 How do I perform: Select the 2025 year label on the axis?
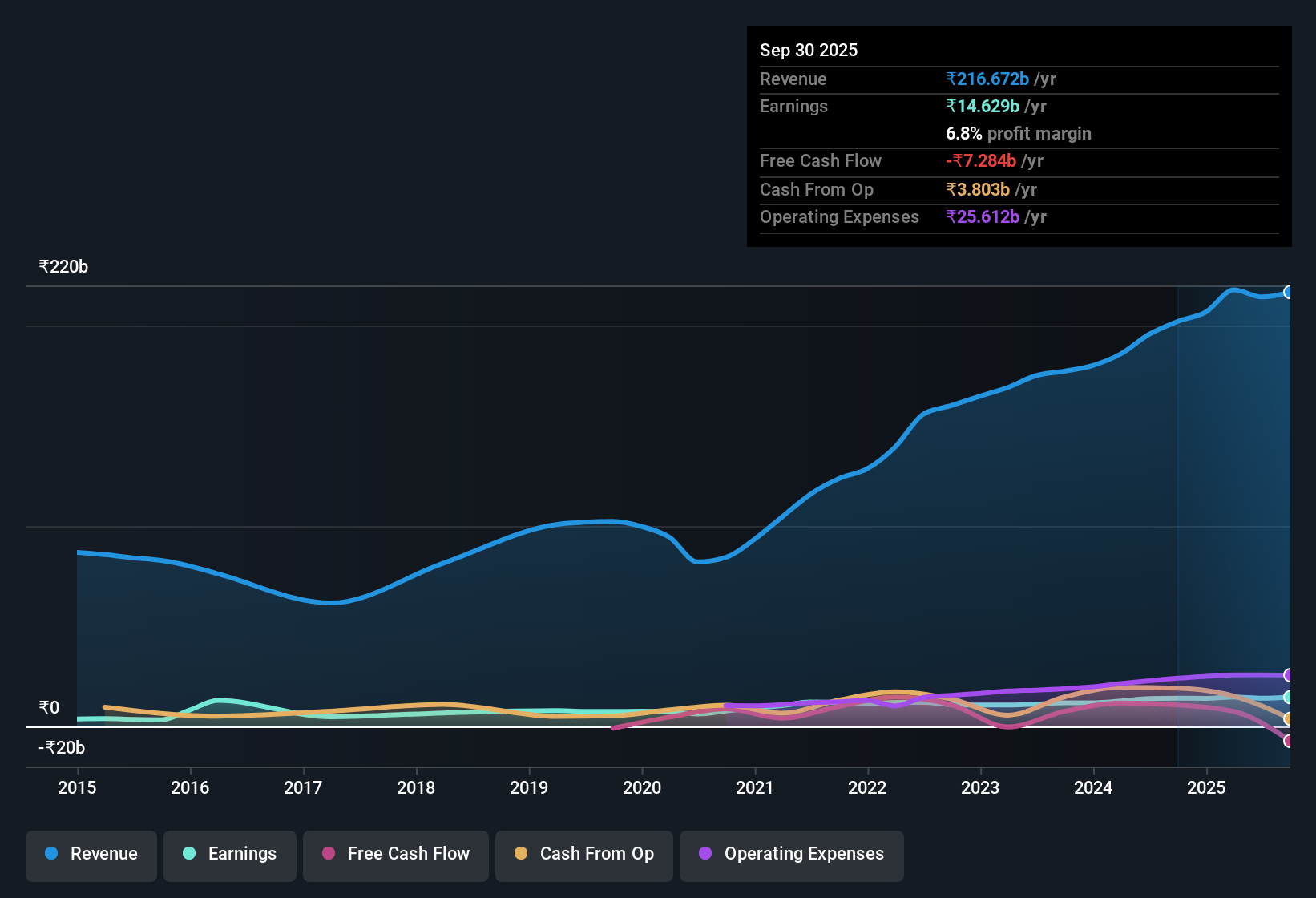pyautogui.click(x=1206, y=789)
